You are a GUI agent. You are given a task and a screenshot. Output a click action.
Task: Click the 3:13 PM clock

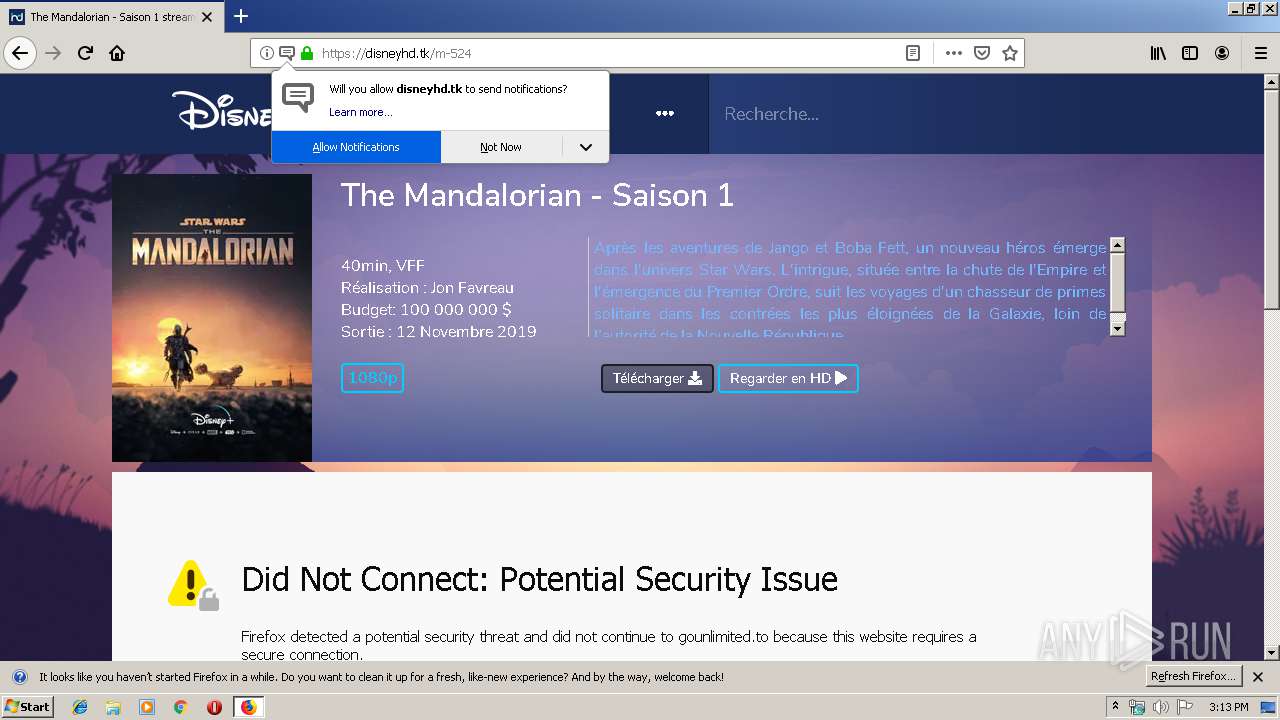1228,707
